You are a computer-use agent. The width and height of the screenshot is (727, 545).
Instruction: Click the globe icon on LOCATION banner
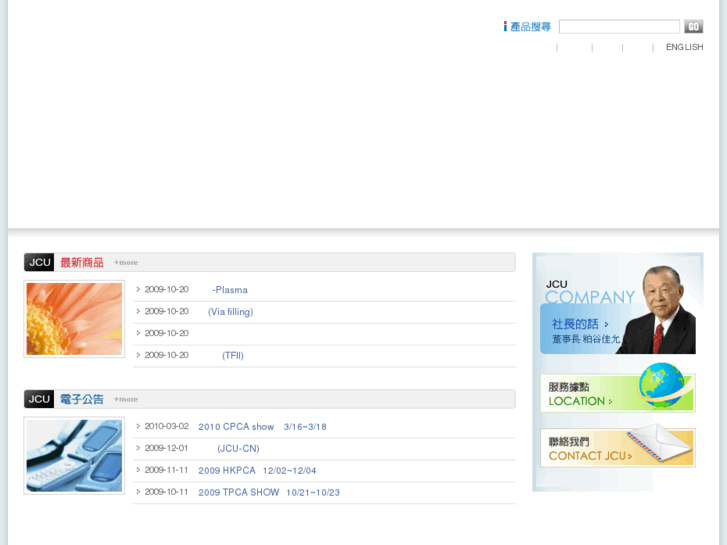(x=661, y=386)
